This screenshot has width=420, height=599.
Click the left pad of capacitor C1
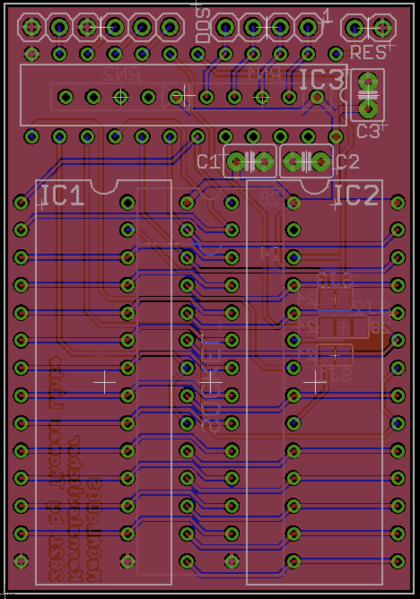(x=237, y=162)
